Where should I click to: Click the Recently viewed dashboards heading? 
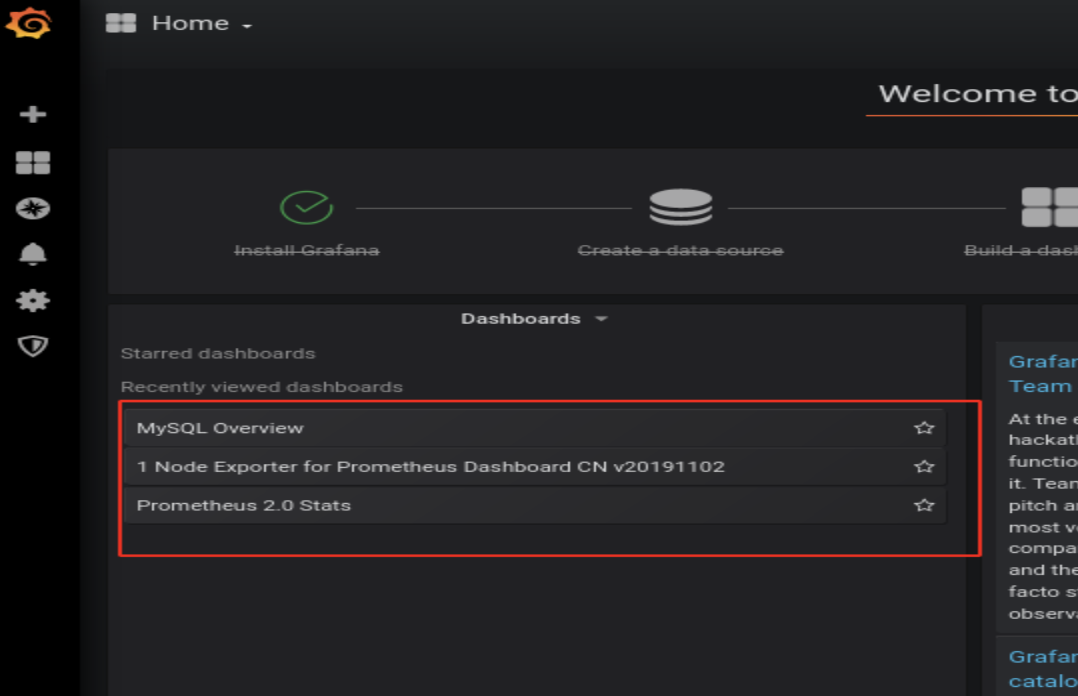tap(261, 387)
